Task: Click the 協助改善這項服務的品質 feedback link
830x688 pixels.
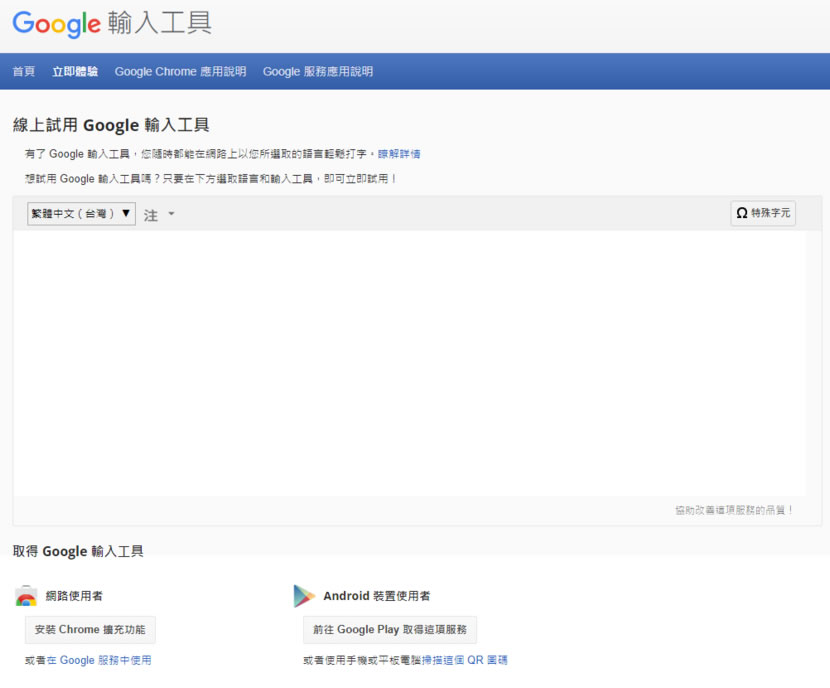Action: tap(734, 510)
